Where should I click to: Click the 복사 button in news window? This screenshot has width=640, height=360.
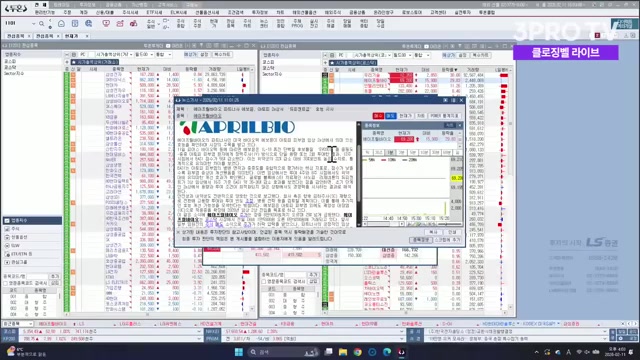click(433, 232)
